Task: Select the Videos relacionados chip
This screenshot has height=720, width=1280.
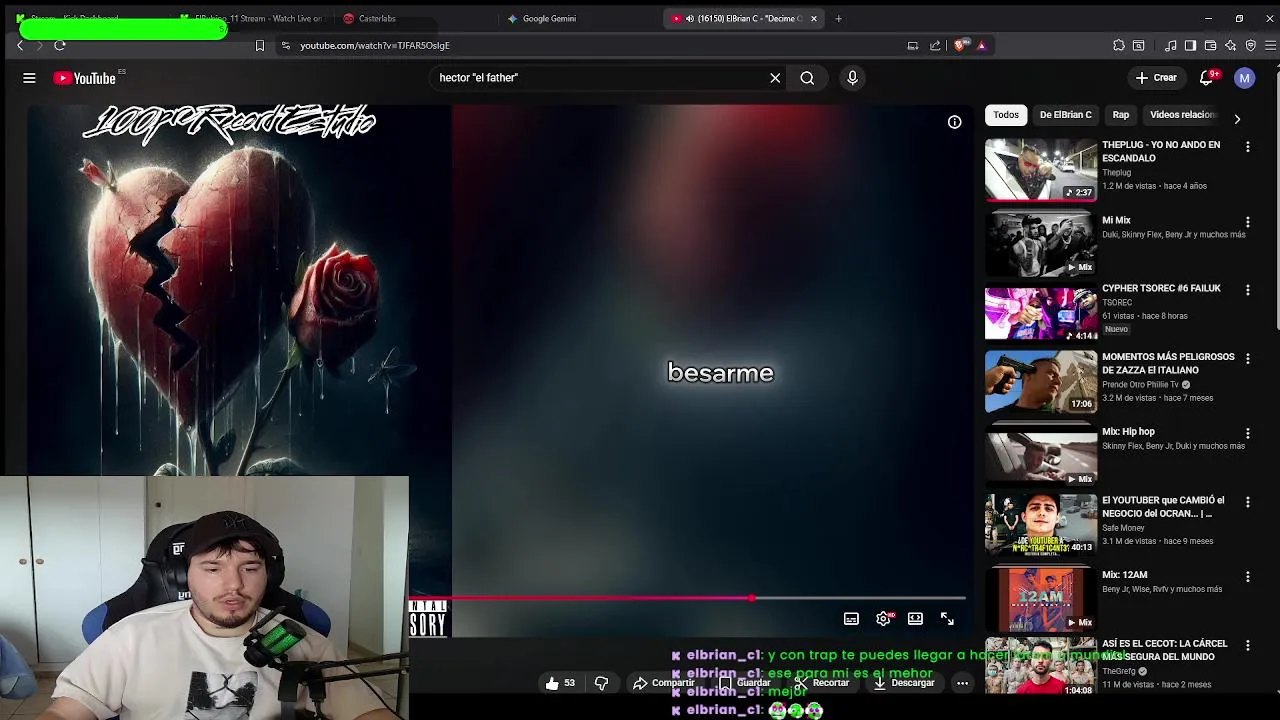Action: tap(1183, 115)
